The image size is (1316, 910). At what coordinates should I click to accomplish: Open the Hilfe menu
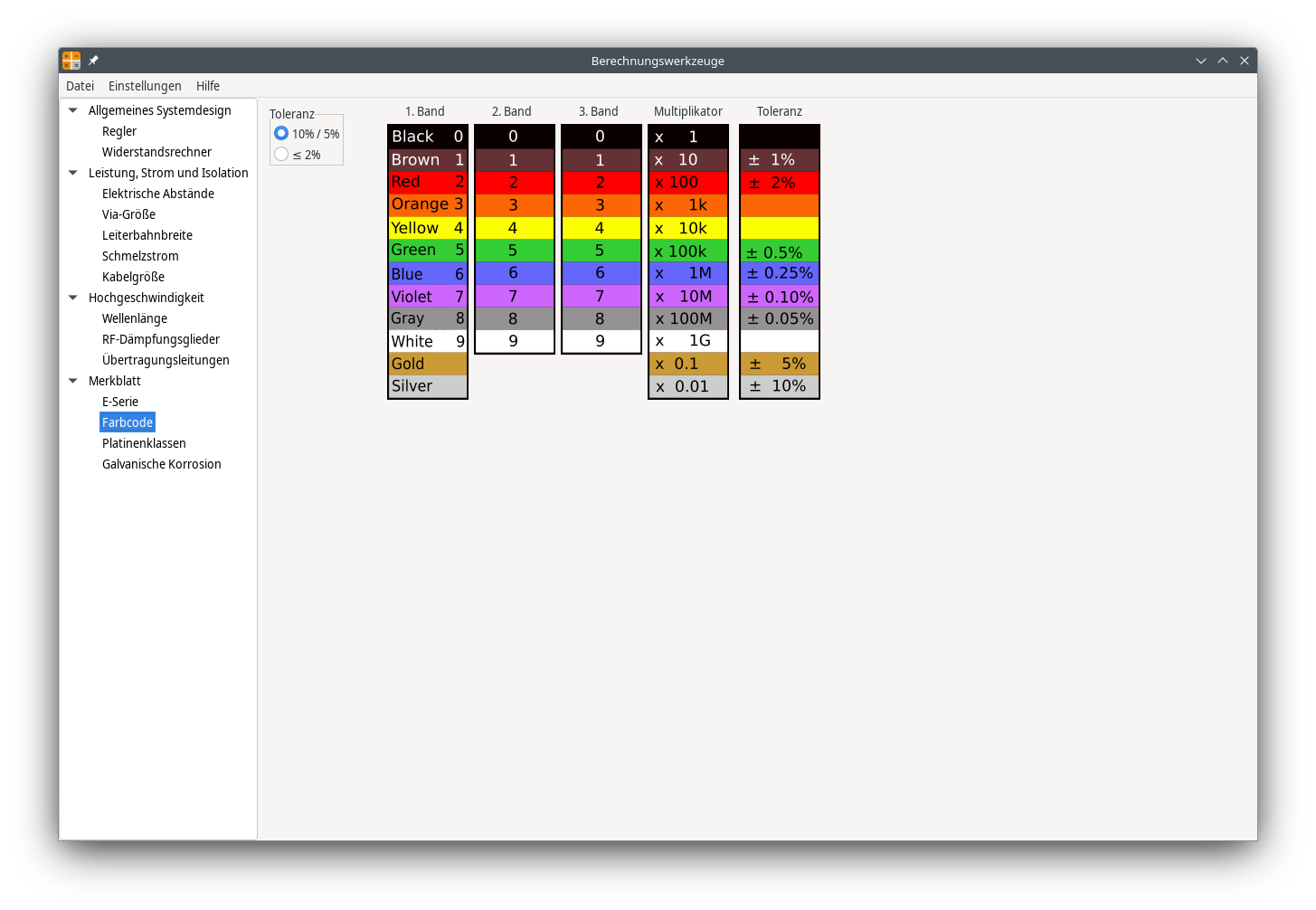coord(208,86)
